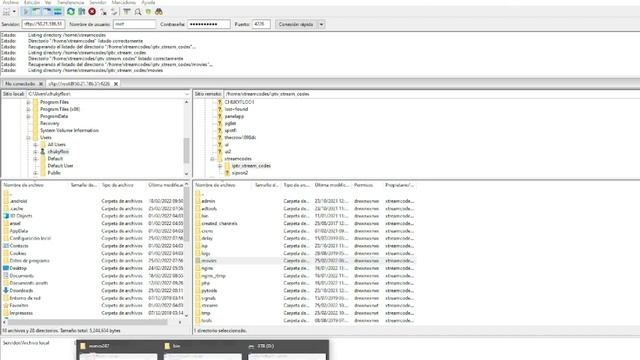Close the sftp connection tab
This screenshot has height=360, width=640.
(x=116, y=84)
